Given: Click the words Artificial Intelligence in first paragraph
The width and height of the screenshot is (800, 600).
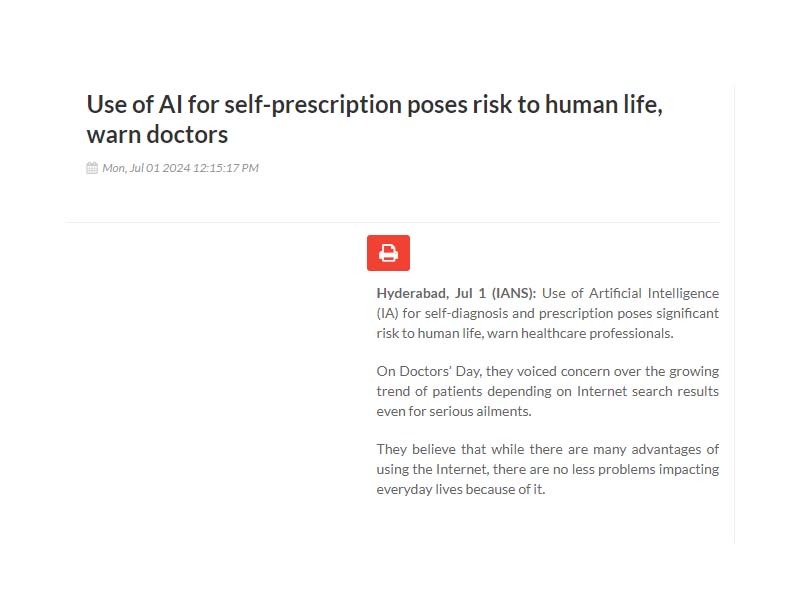Looking at the screenshot, I should (x=654, y=293).
